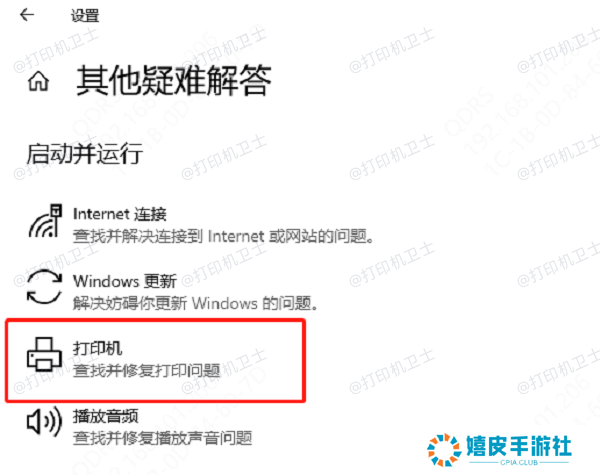
Task: Open the Windows 更新 troubleshooter
Action: (x=172, y=291)
